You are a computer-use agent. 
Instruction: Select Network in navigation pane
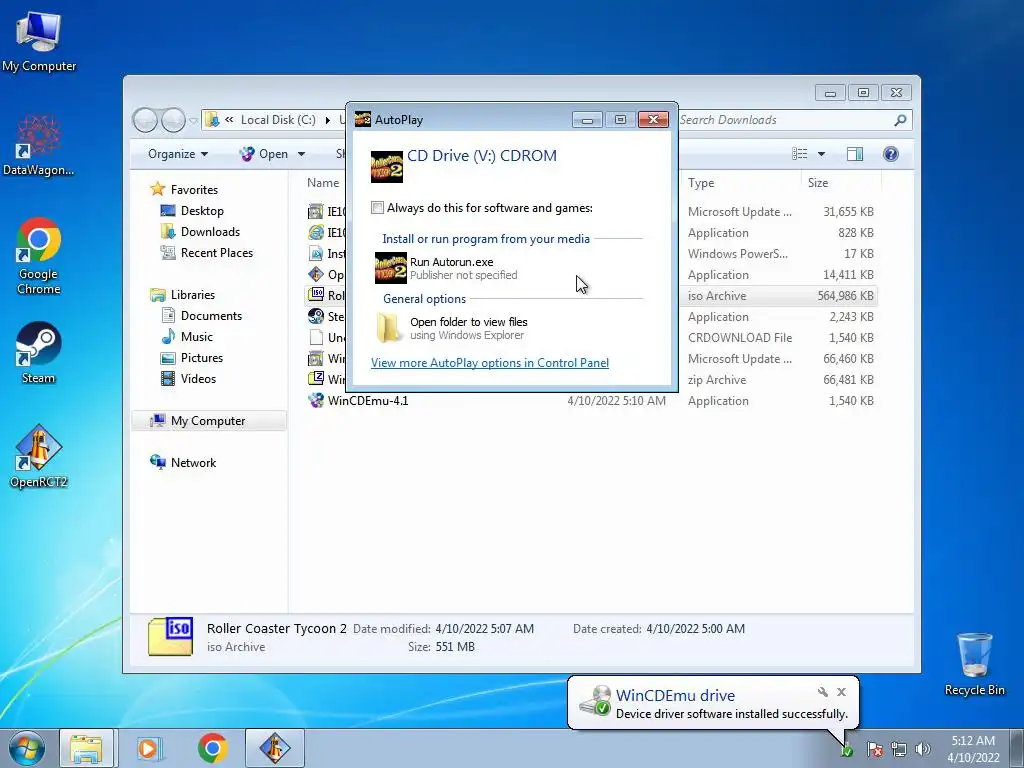tap(193, 462)
